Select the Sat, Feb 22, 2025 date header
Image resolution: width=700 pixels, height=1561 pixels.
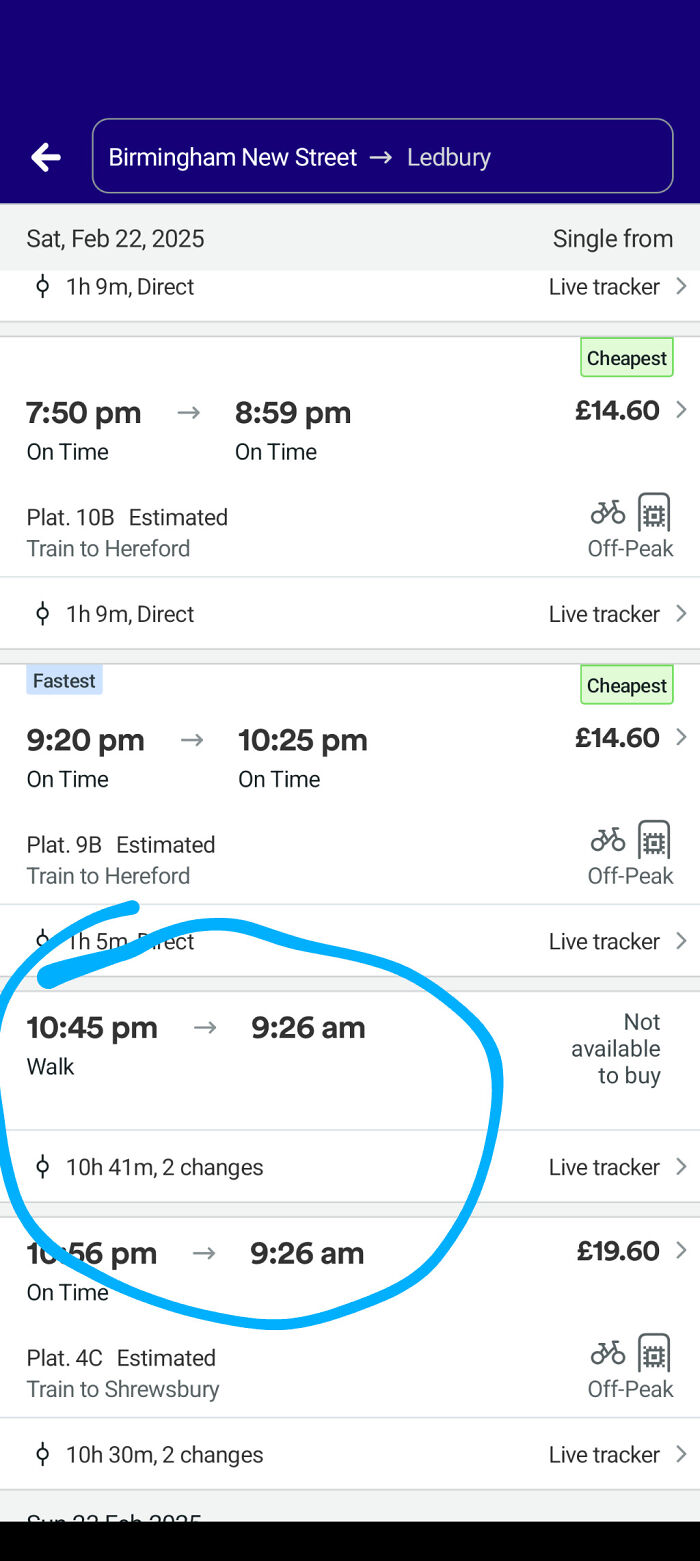115,238
